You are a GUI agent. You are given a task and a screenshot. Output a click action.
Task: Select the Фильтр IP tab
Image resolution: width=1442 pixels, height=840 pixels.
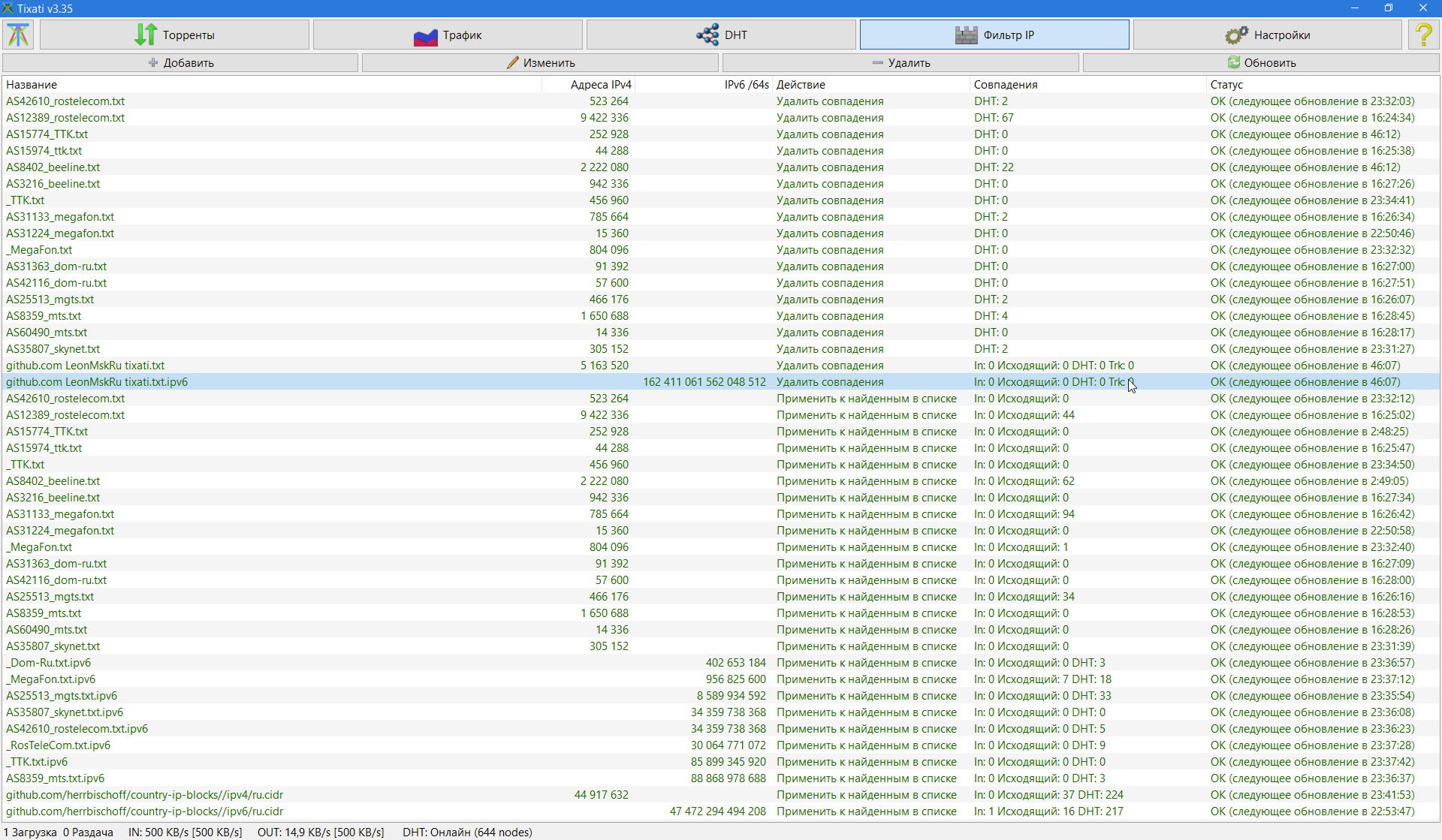pos(994,35)
